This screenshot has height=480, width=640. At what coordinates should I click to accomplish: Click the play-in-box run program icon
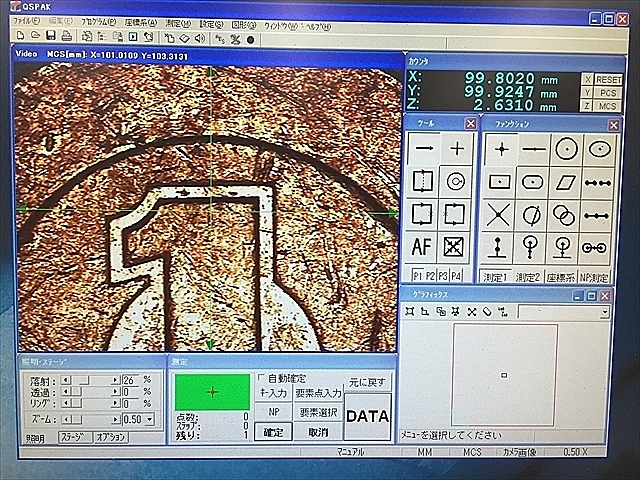[x=133, y=37]
